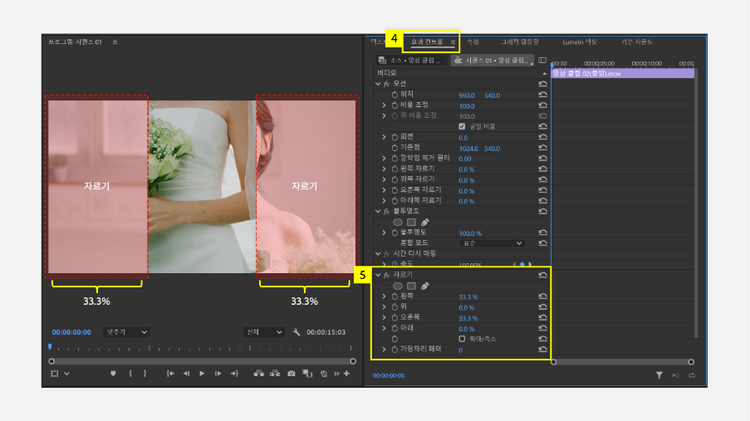Open the comparison view button

click(307, 374)
